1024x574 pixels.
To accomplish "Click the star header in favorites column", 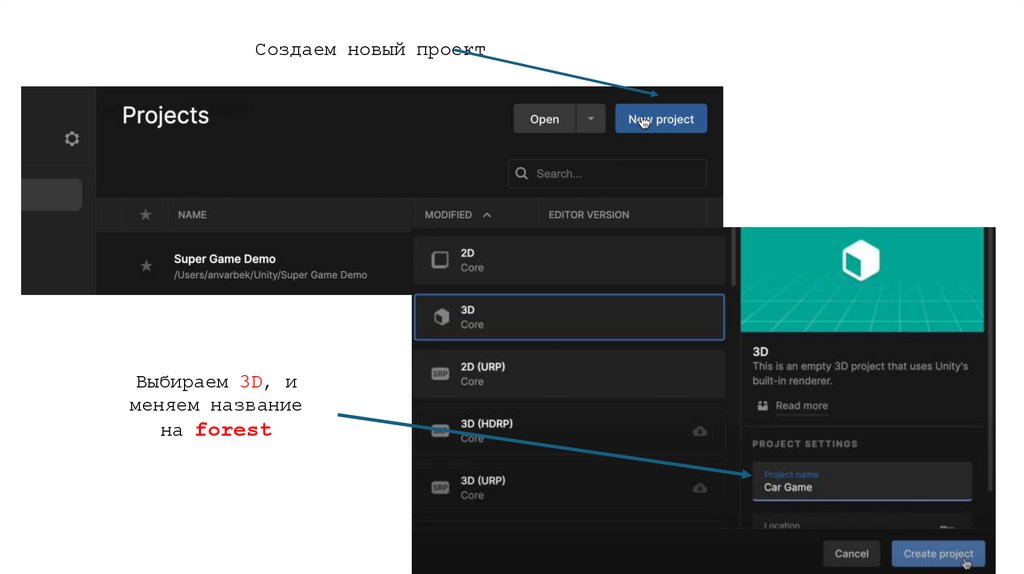I will point(146,214).
